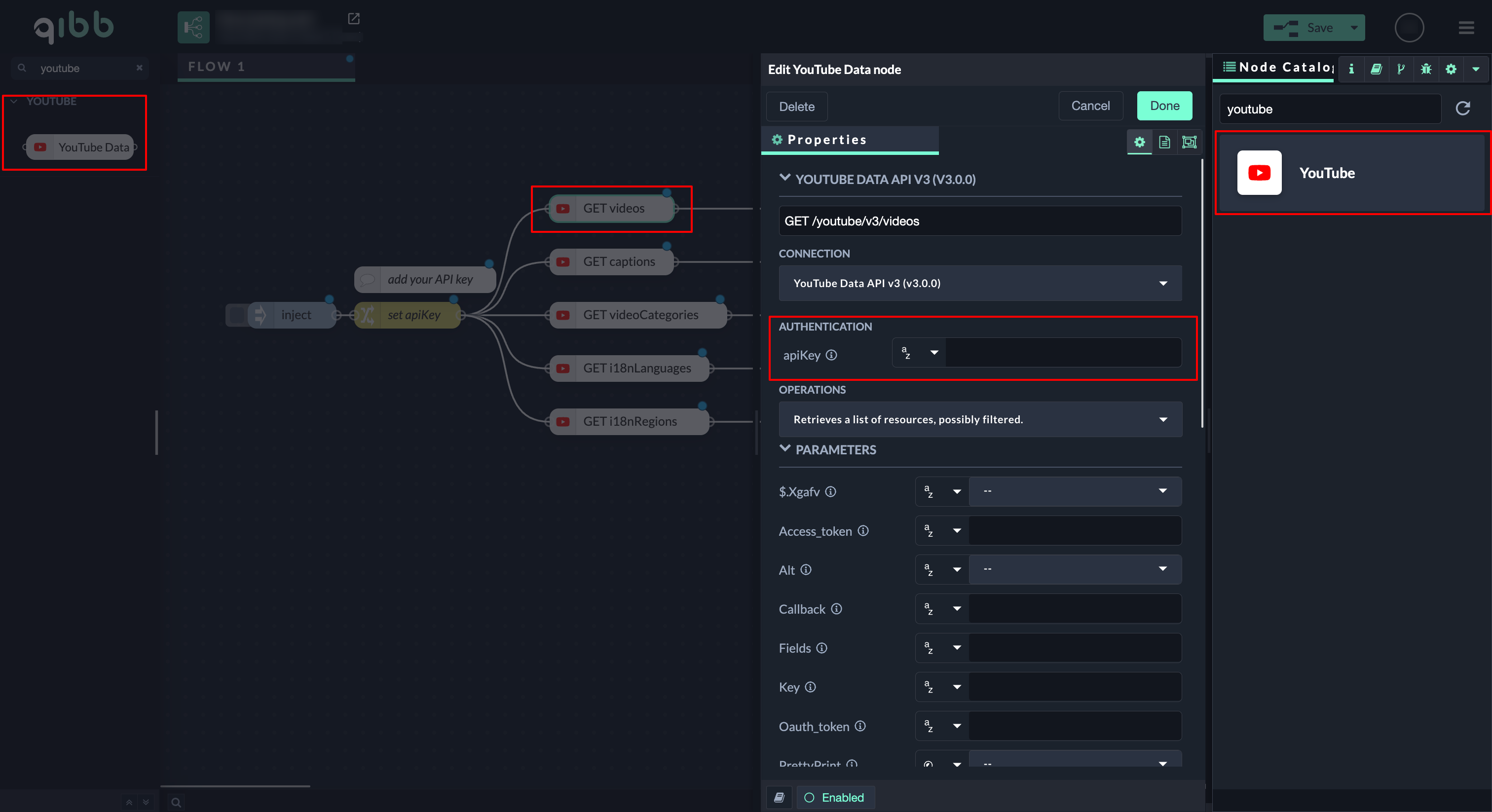Click the apiKey input field

[1063, 353]
